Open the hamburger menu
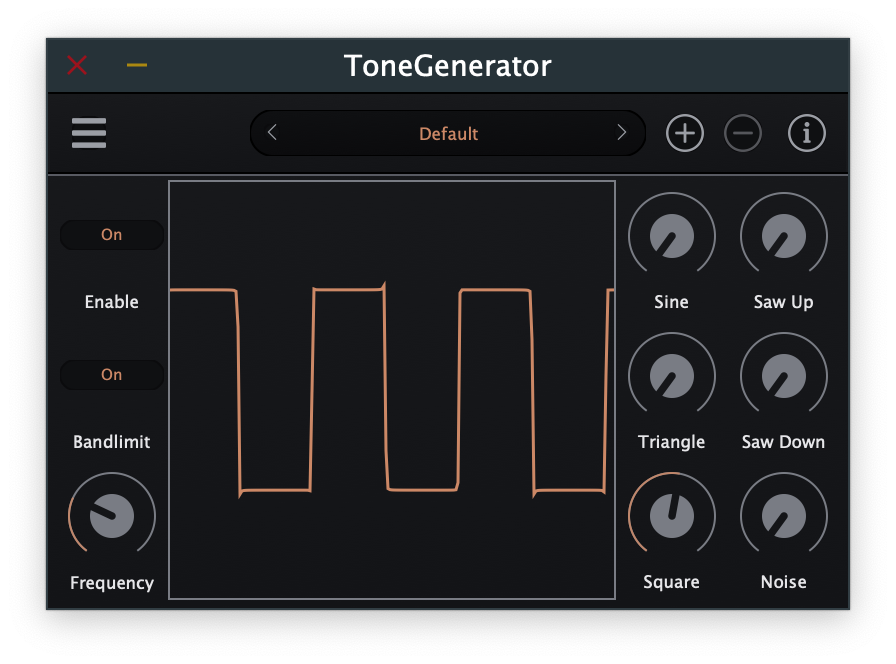 tap(88, 132)
